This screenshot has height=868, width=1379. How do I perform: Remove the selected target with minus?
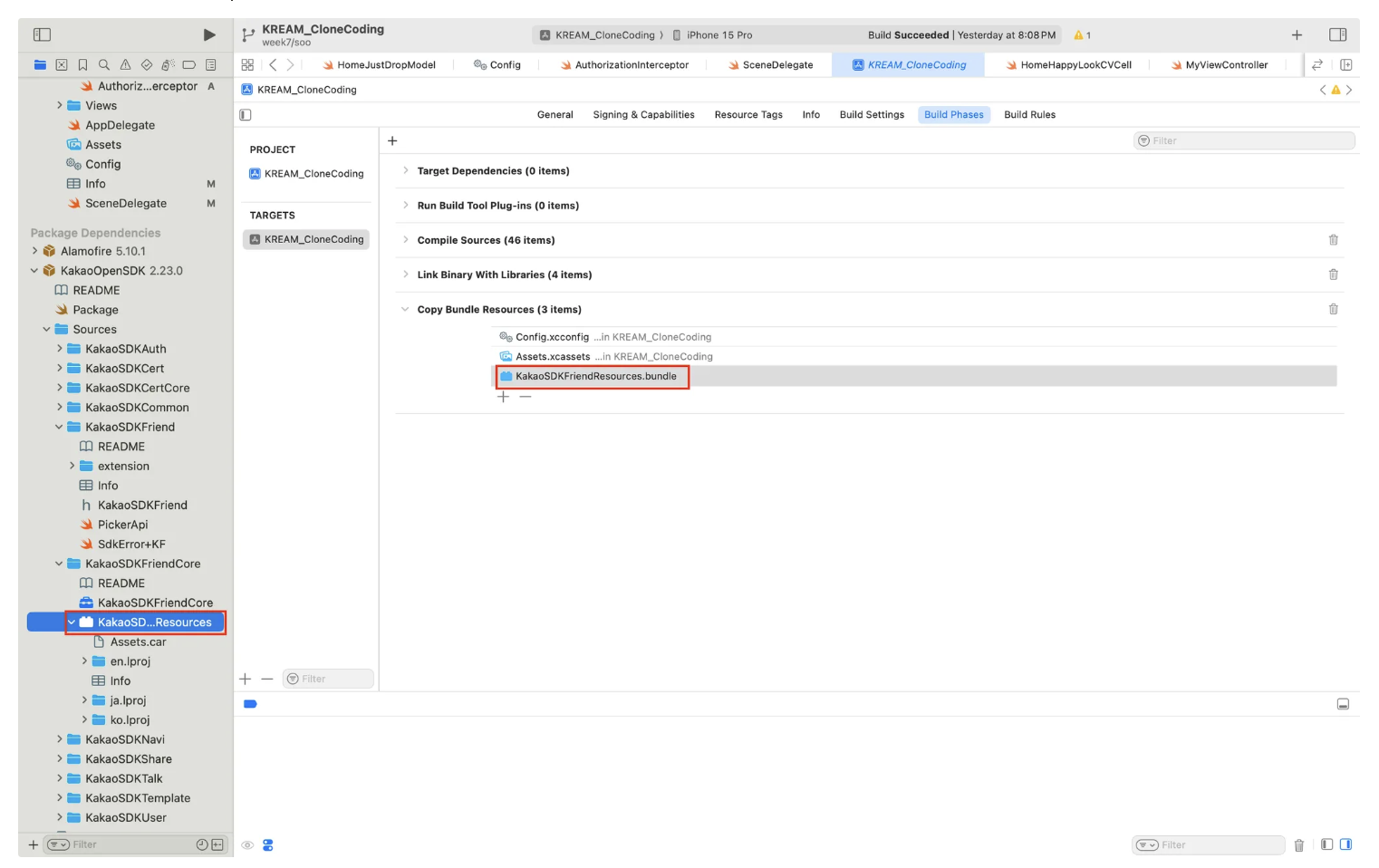point(267,679)
